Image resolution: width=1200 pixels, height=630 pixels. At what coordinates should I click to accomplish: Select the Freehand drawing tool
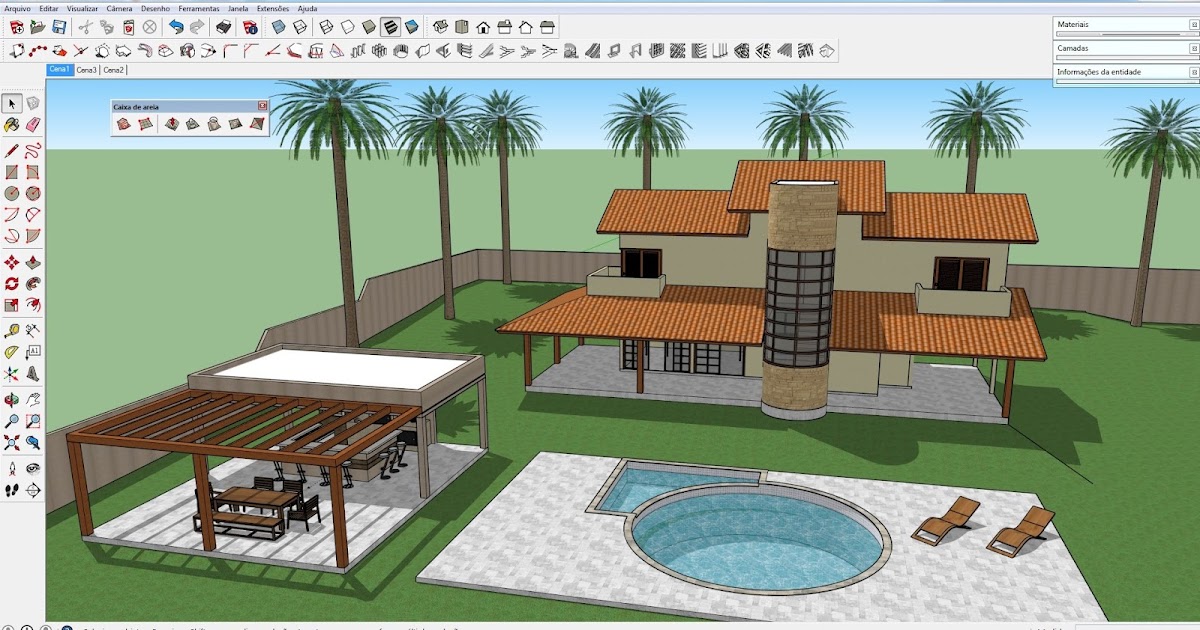point(33,151)
